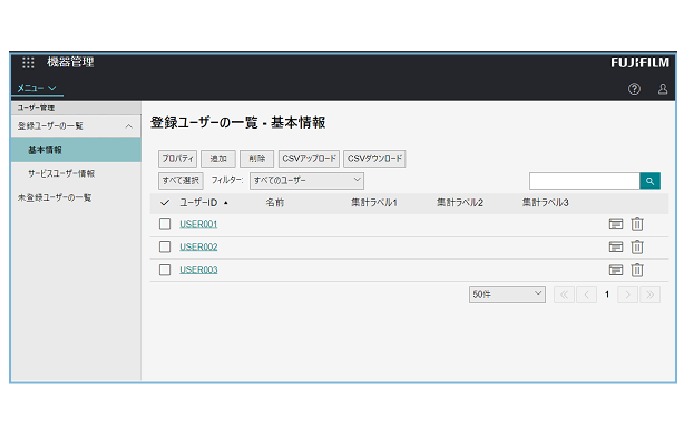686x431 pixels.
Task: Click the 追加 button
Action: [x=218, y=159]
